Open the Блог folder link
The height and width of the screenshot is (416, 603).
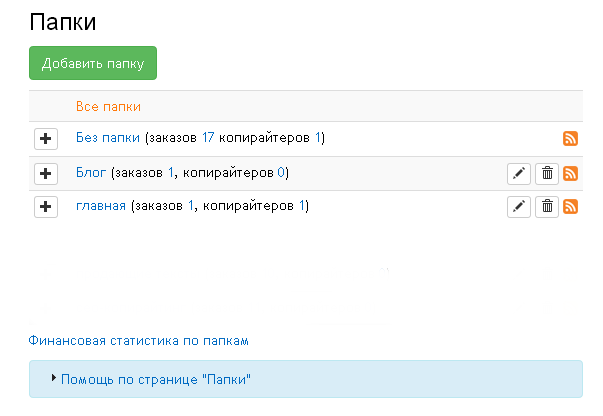[91, 173]
